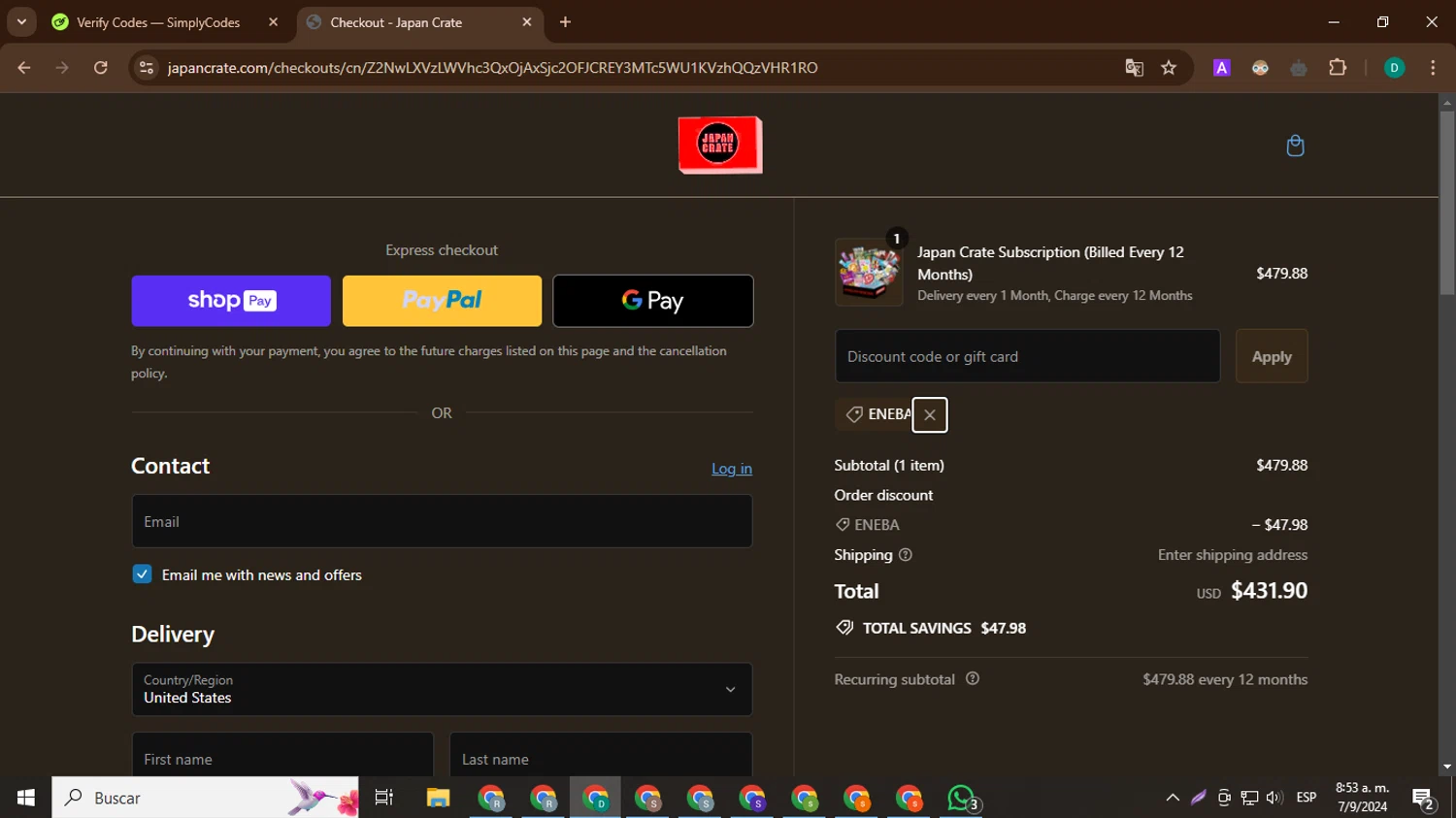Open the ESP language indicator
Screen dimensions: 1456x818
pyautogui.click(x=1307, y=798)
